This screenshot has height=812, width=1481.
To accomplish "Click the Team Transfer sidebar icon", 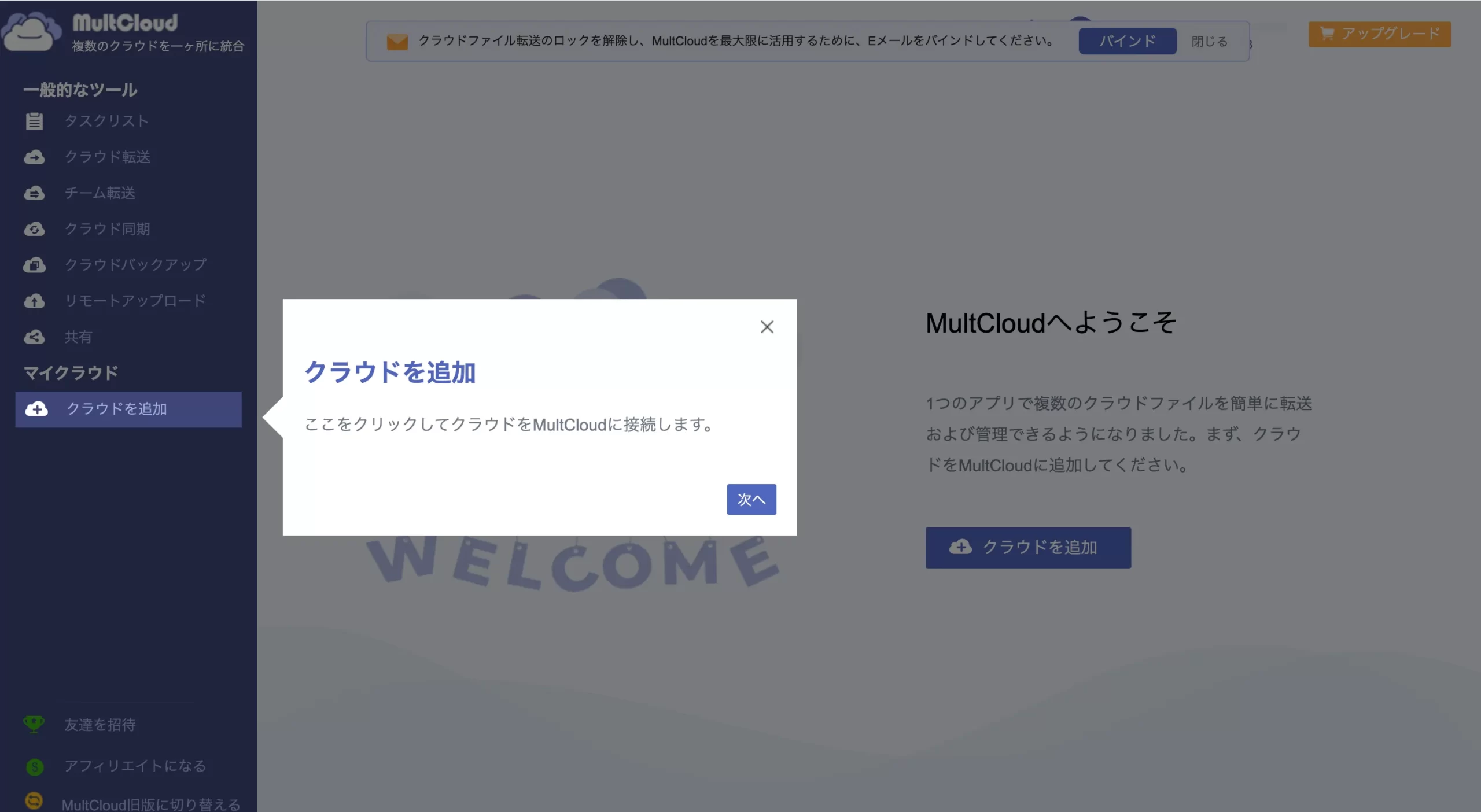I will tap(34, 193).
